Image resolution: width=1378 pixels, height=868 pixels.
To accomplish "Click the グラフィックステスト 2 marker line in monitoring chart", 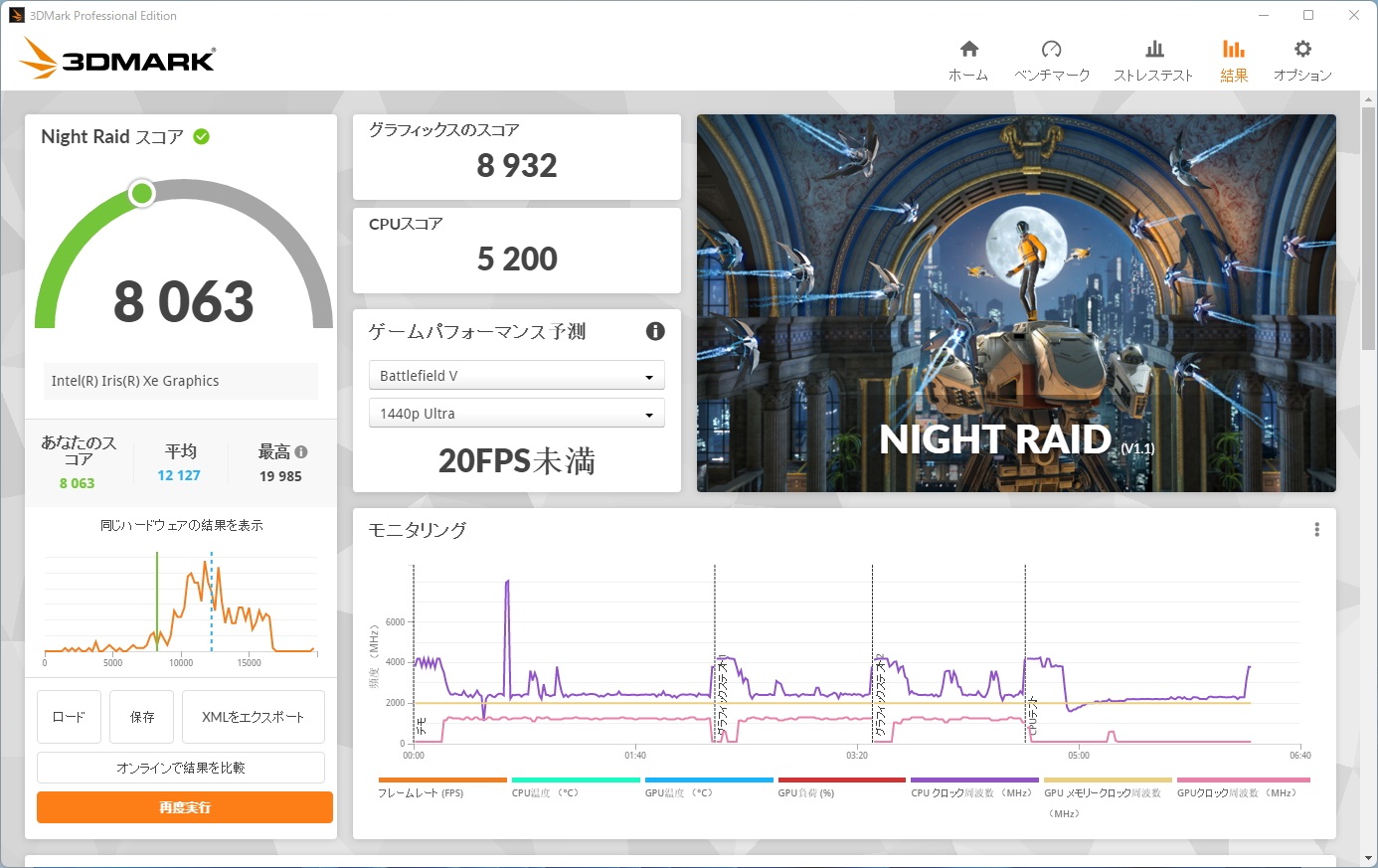I will [x=872, y=654].
